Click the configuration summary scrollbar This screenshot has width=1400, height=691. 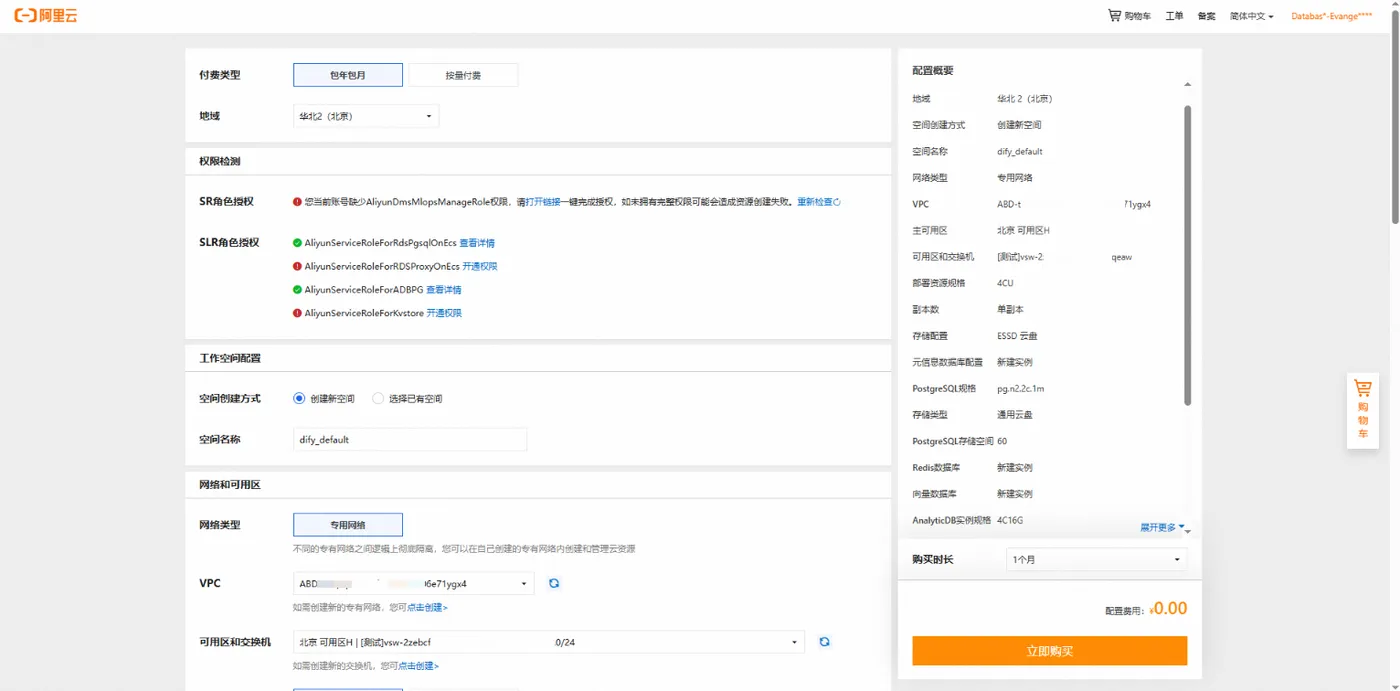pos(1188,255)
